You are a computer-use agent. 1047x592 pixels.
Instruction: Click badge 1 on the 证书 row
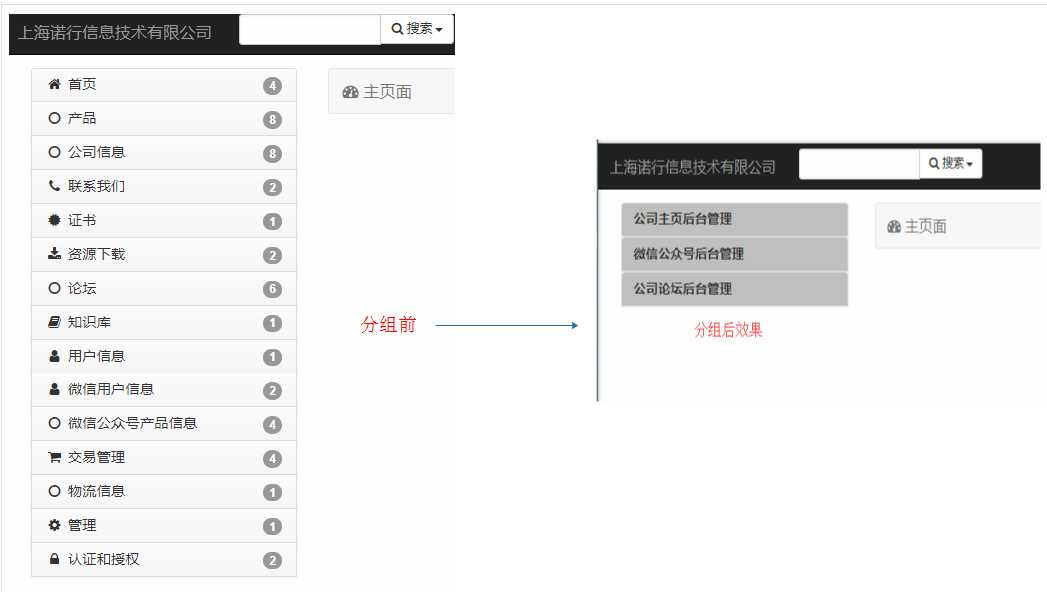click(272, 221)
